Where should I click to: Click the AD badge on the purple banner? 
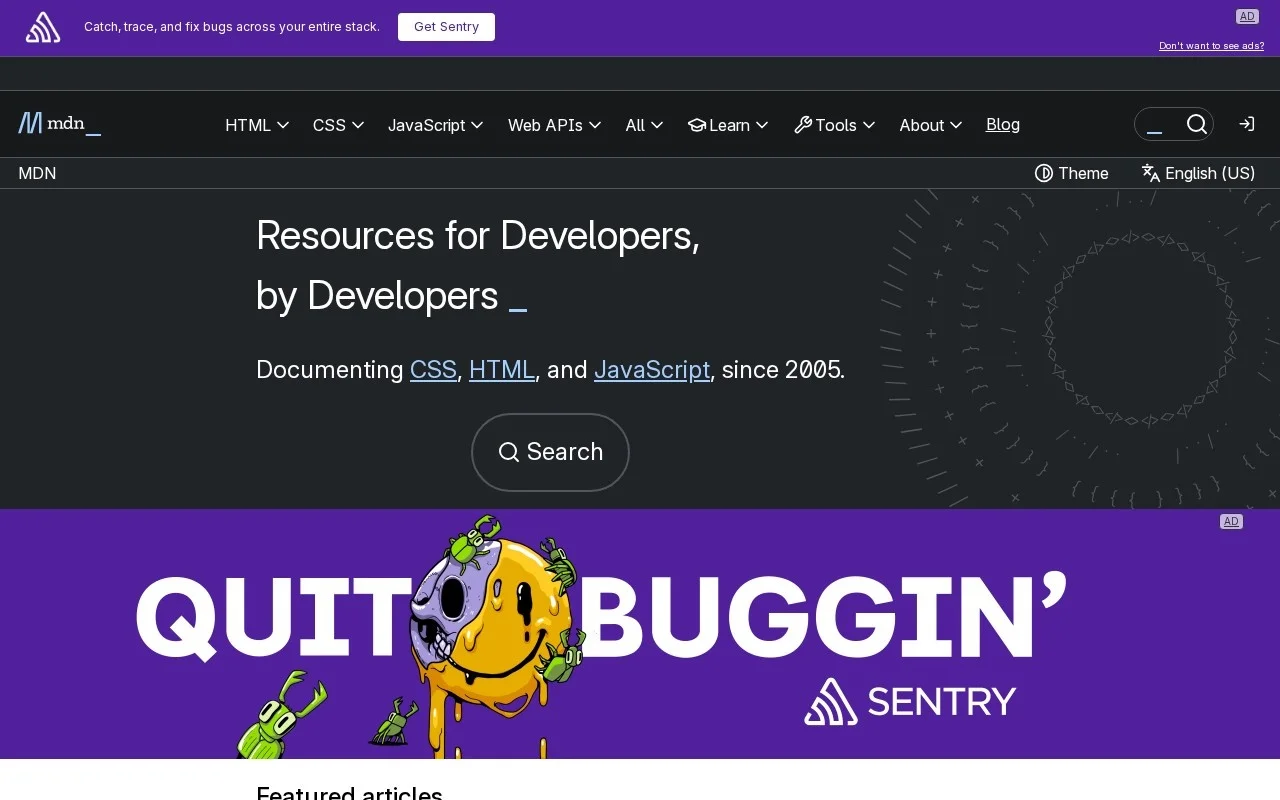[1231, 521]
